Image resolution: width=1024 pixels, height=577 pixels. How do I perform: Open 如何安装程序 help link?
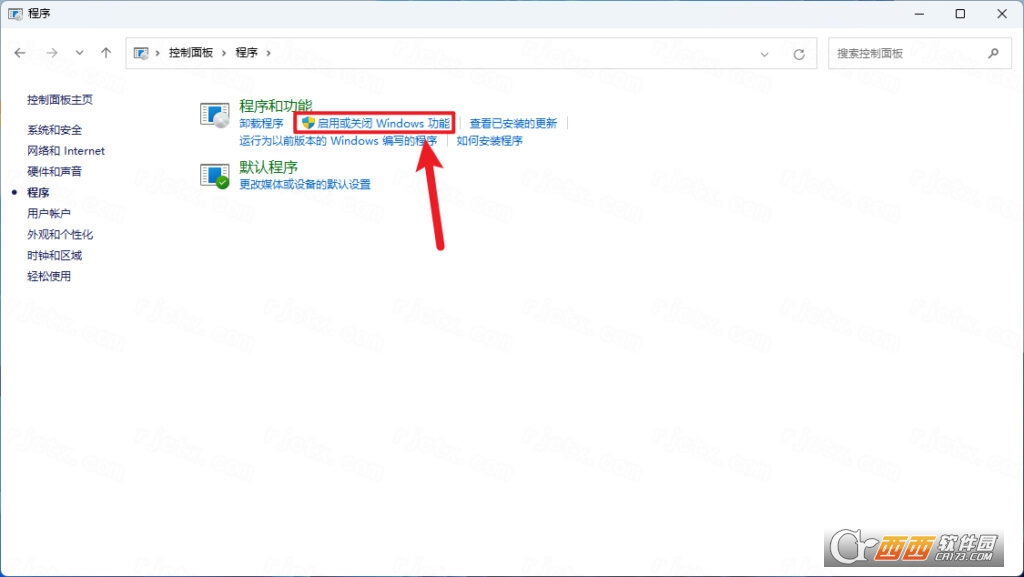[x=490, y=141]
